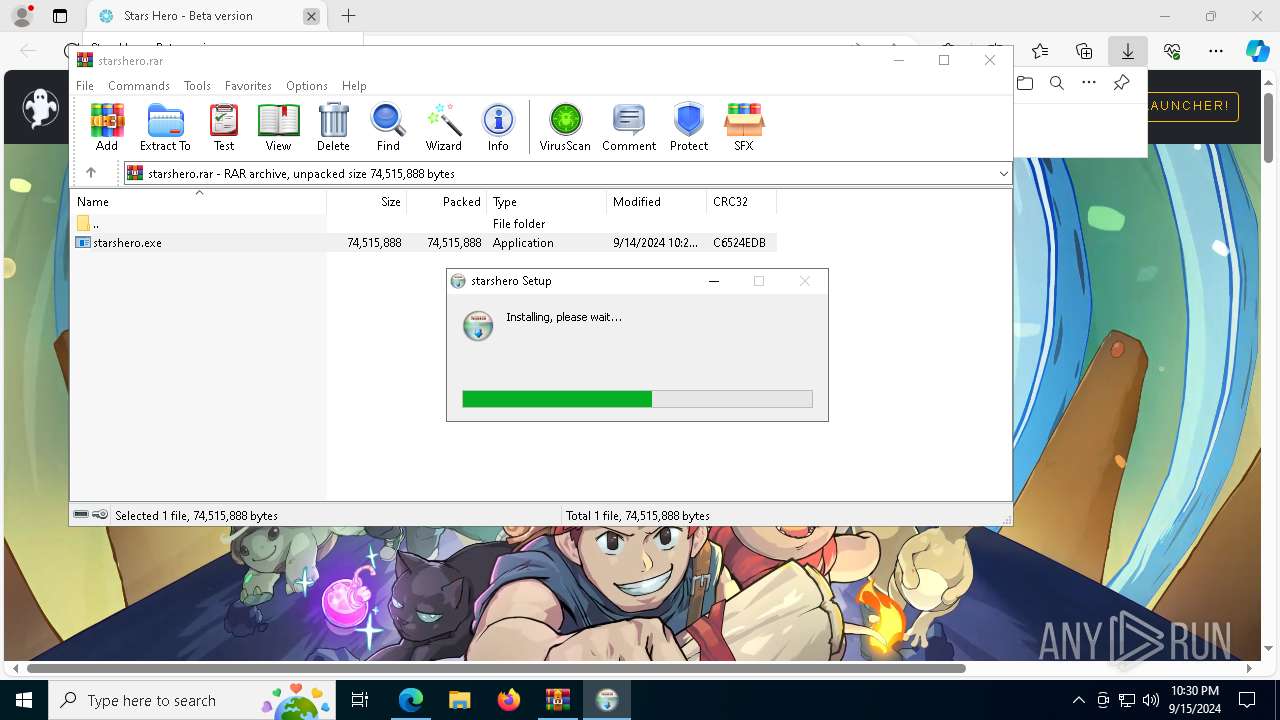Click the ghost logo on the webpage
This screenshot has height=720, width=1280.
coord(41,108)
